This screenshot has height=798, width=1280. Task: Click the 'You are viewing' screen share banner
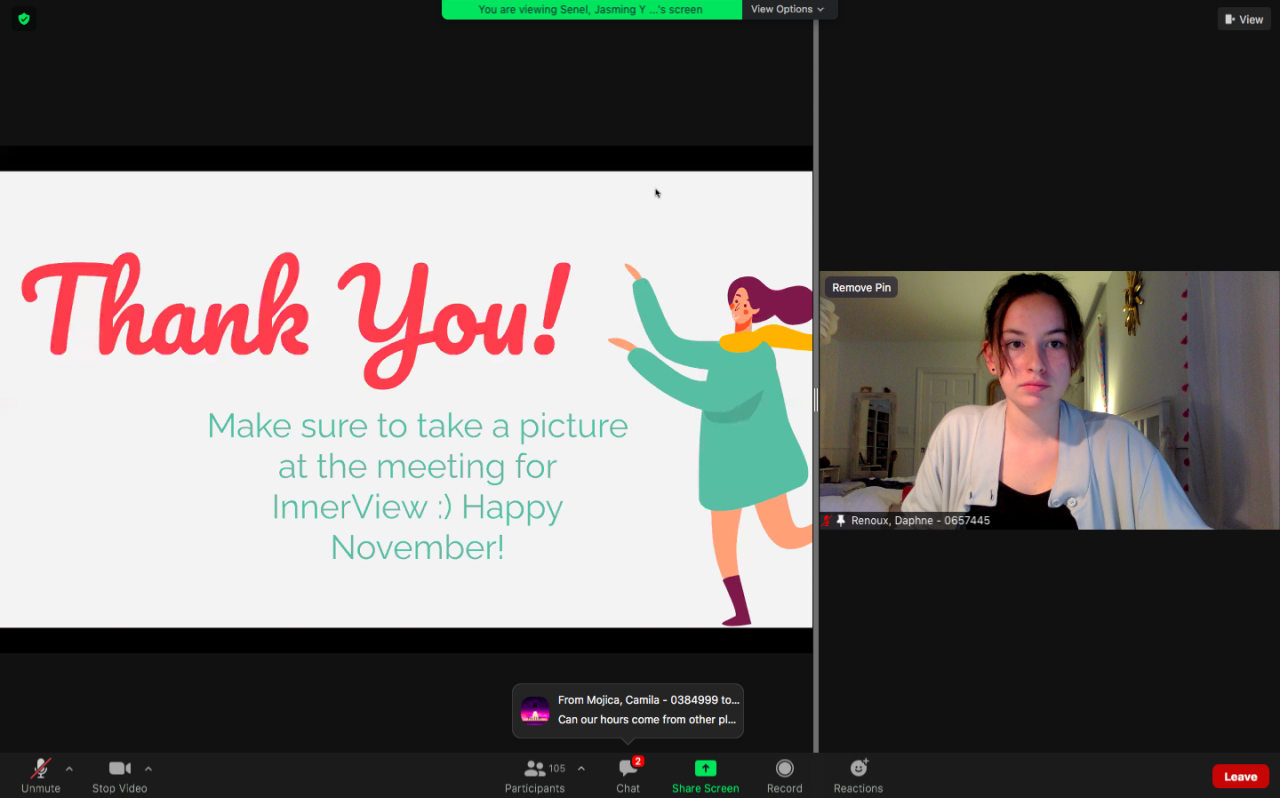[591, 10]
